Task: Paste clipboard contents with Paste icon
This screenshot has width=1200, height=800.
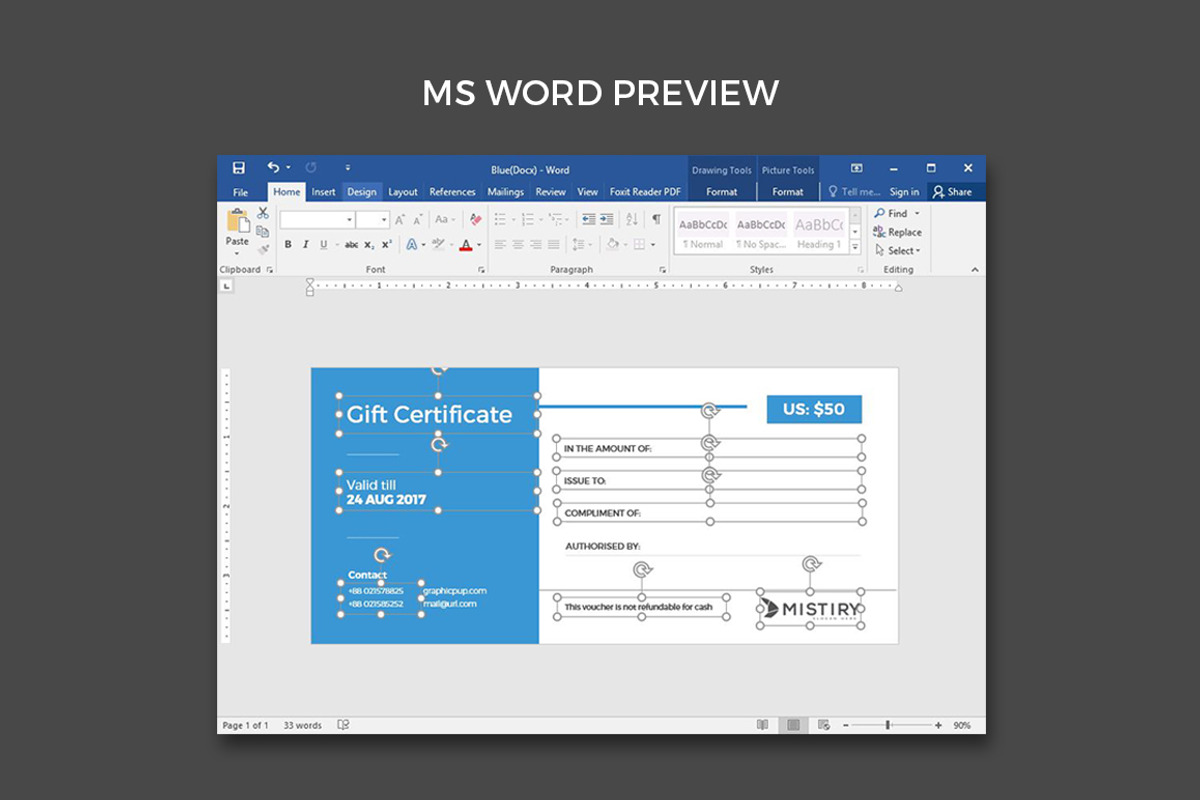Action: (238, 221)
